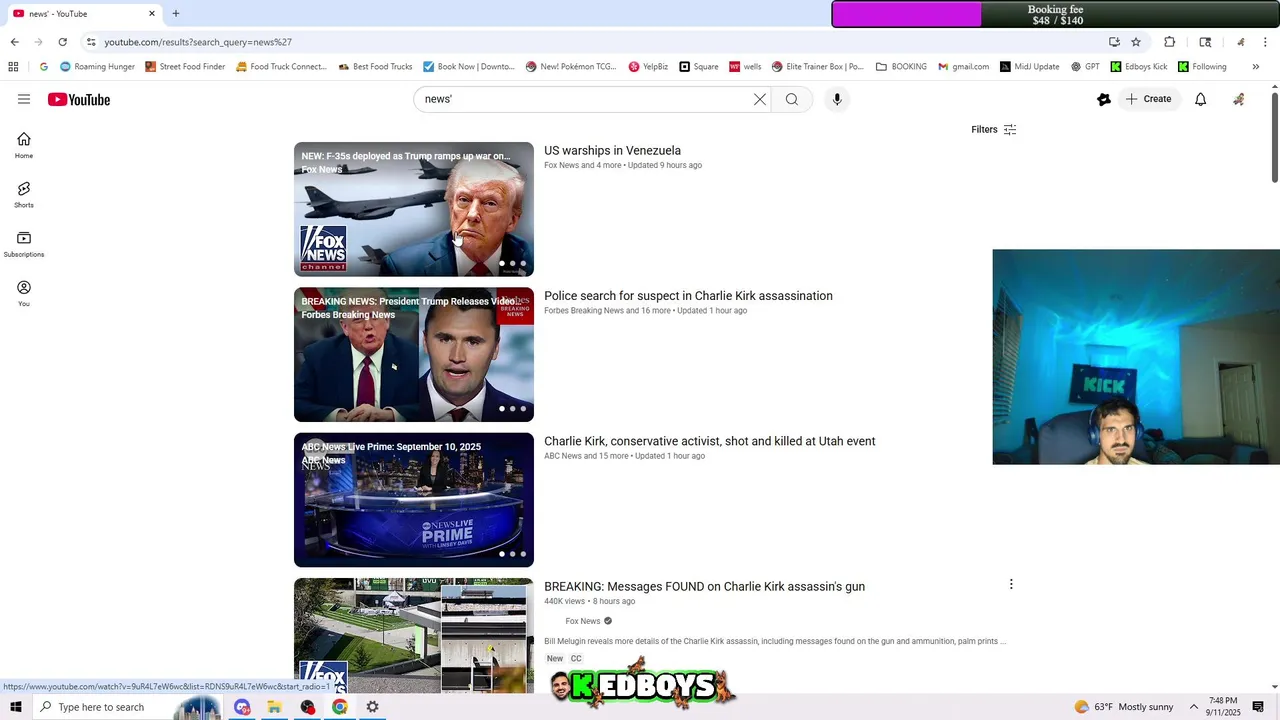Show hidden system tray icons
Screen dimensions: 1280x720
pos(1193,707)
